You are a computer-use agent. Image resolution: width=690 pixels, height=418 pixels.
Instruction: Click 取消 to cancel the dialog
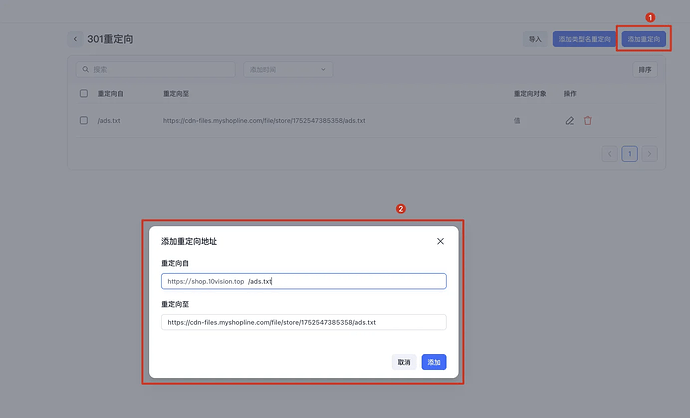403,362
